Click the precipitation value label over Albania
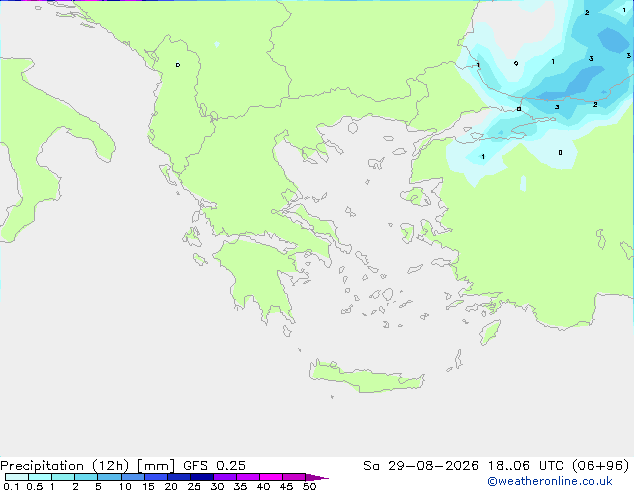Screen dimensions: 634x490 pyautogui.click(x=178, y=65)
